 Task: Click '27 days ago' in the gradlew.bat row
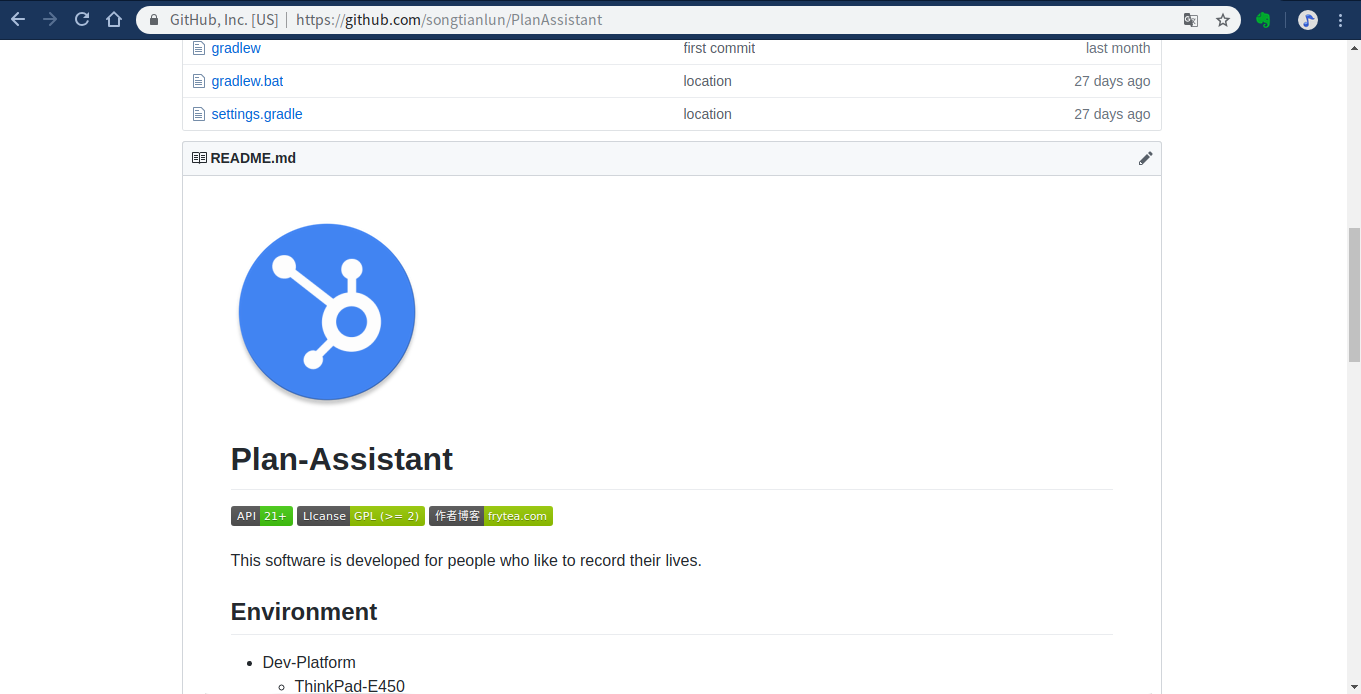click(x=1112, y=81)
